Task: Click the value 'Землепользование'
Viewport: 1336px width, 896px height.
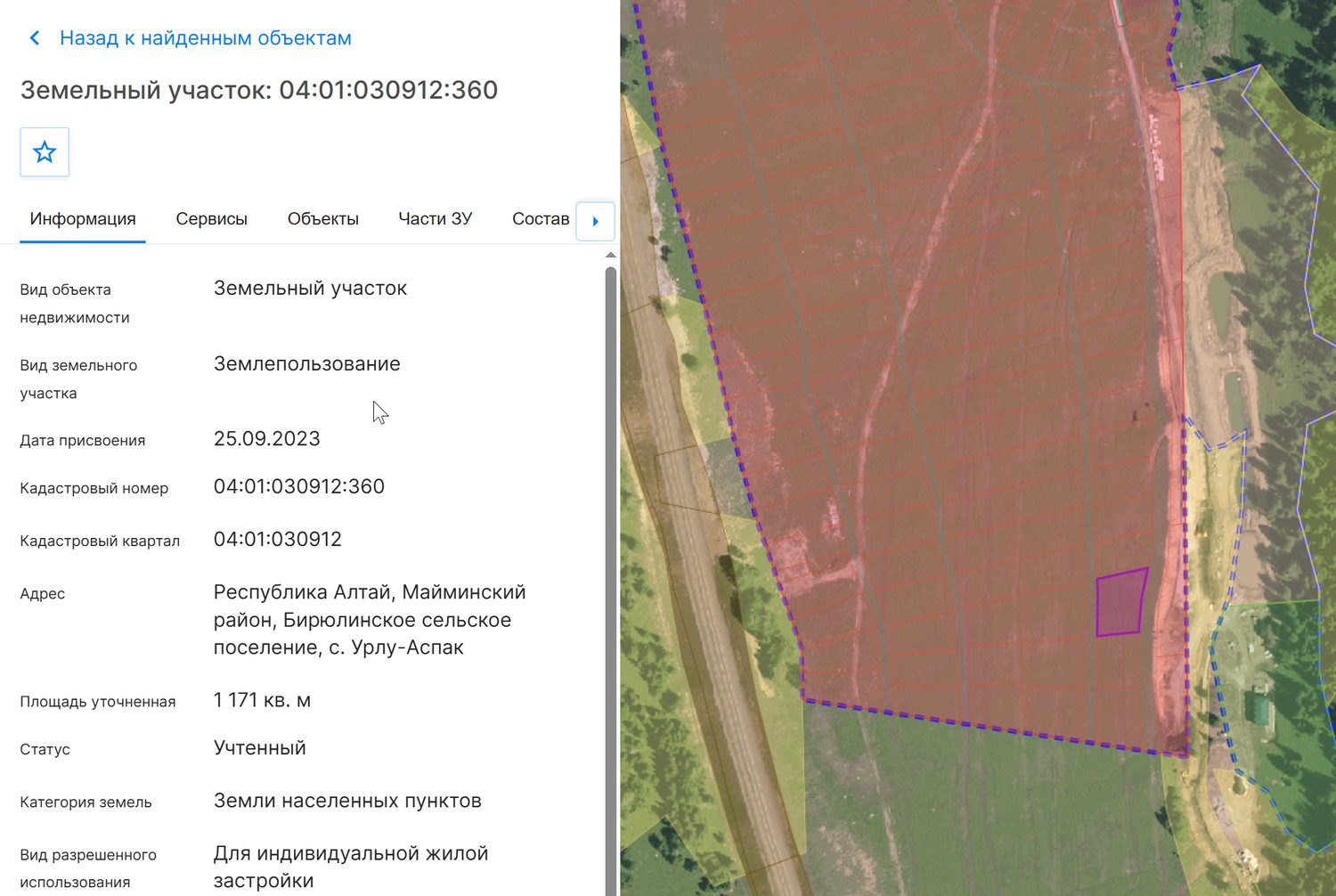Action: [x=307, y=363]
